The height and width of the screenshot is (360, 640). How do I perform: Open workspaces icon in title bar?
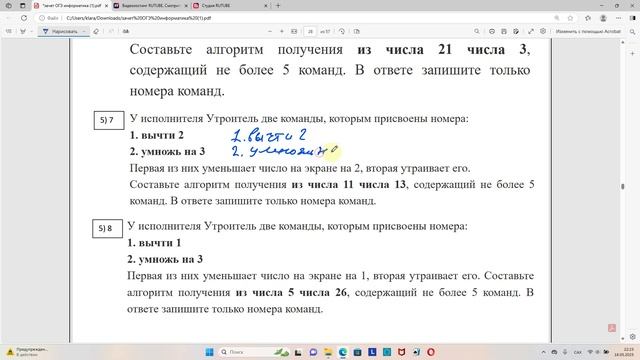coord(9,6)
